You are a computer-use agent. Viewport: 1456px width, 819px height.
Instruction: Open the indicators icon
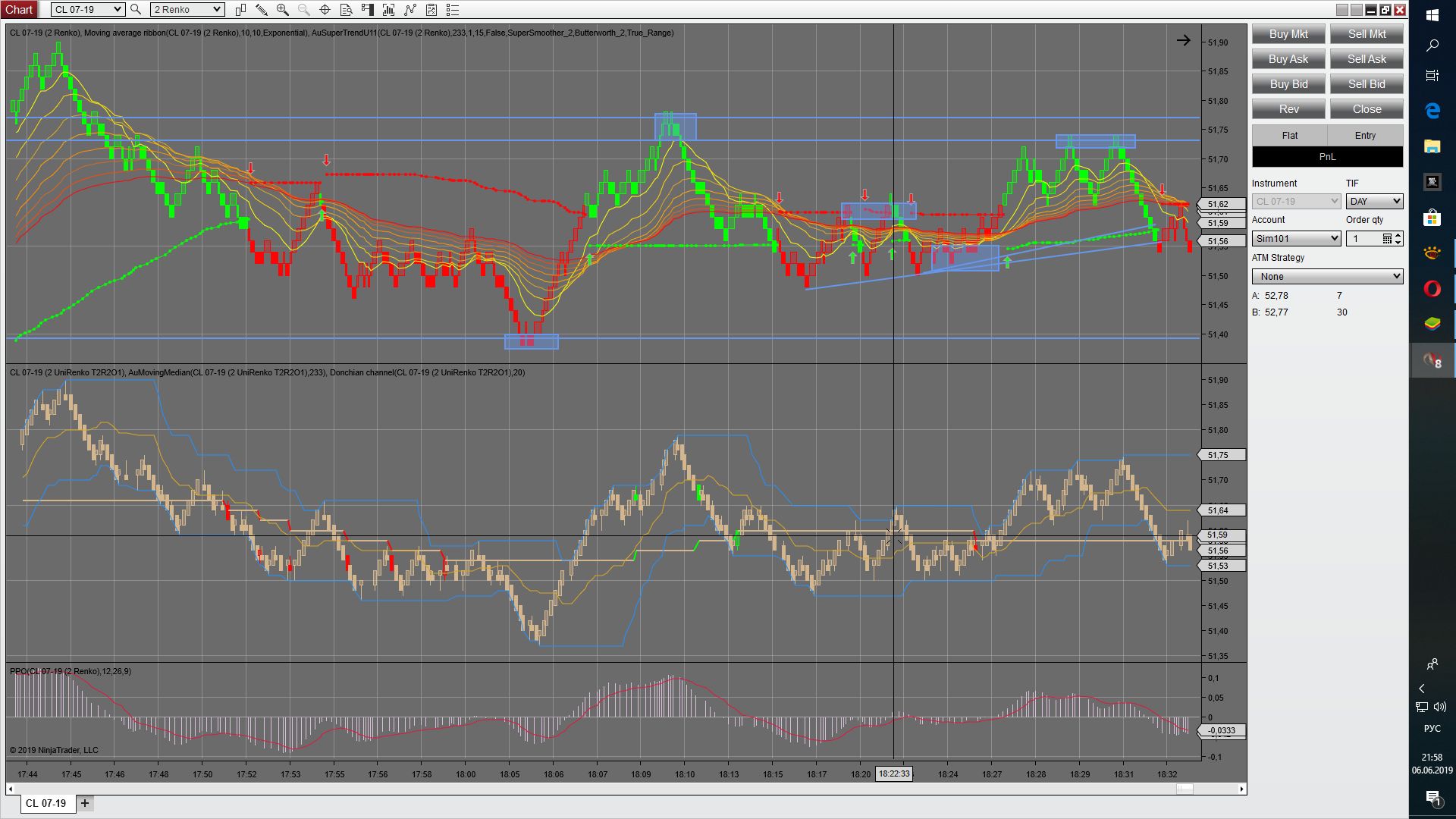389,10
